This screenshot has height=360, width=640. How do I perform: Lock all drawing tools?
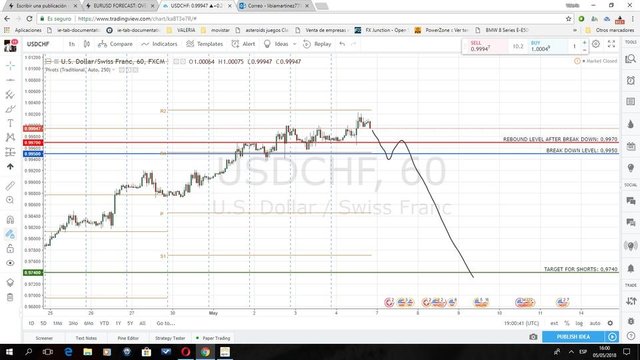(x=10, y=249)
